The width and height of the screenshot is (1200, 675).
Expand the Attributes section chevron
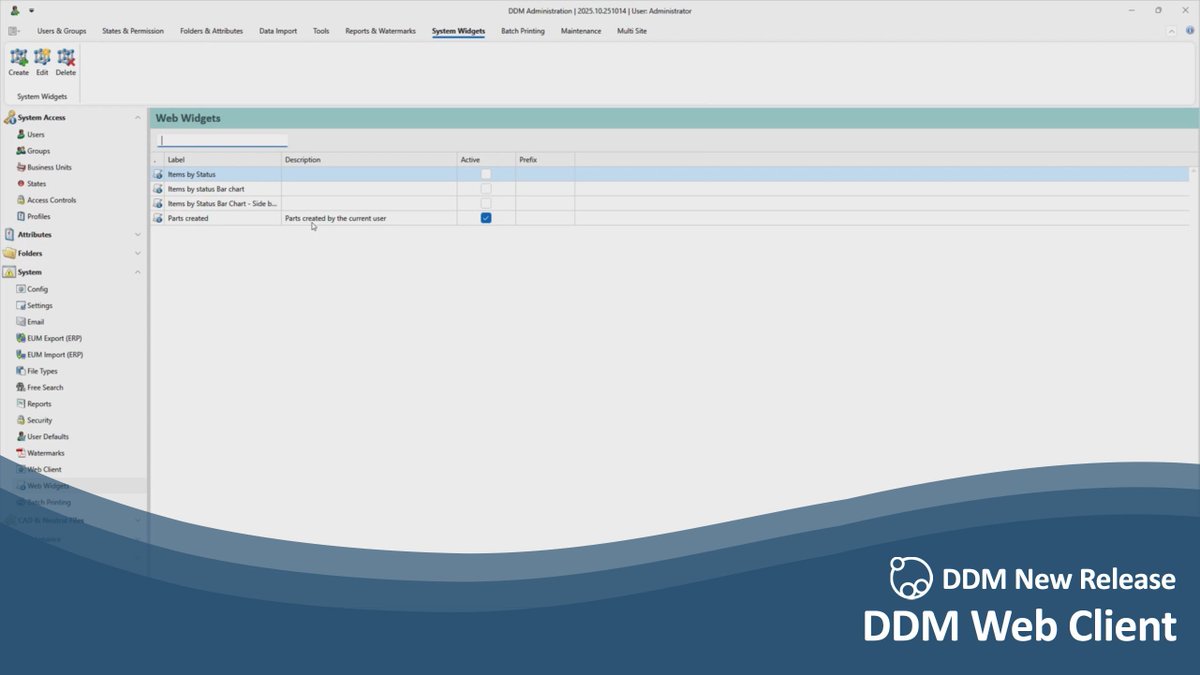click(138, 234)
